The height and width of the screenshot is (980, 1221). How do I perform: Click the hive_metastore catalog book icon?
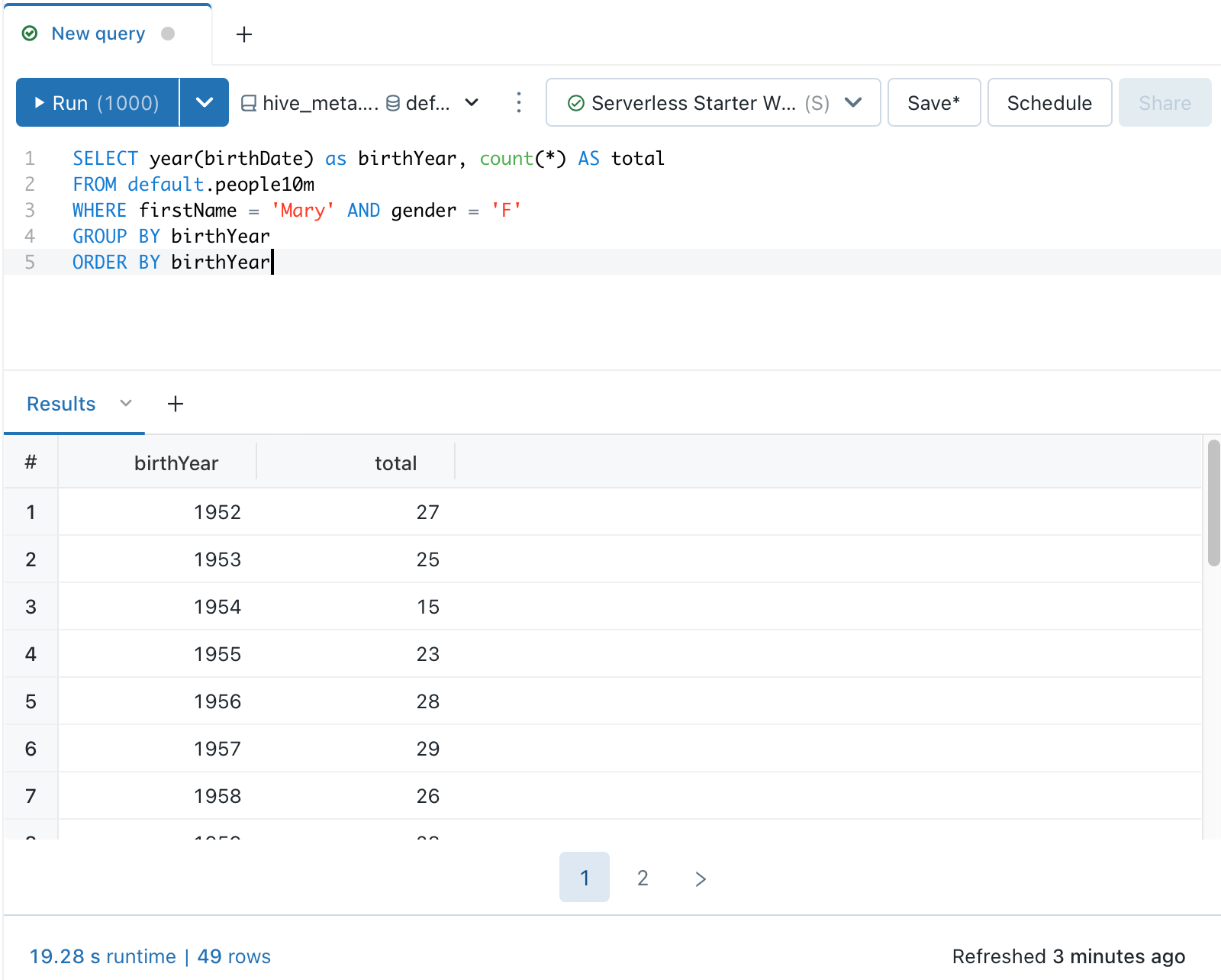pos(250,102)
